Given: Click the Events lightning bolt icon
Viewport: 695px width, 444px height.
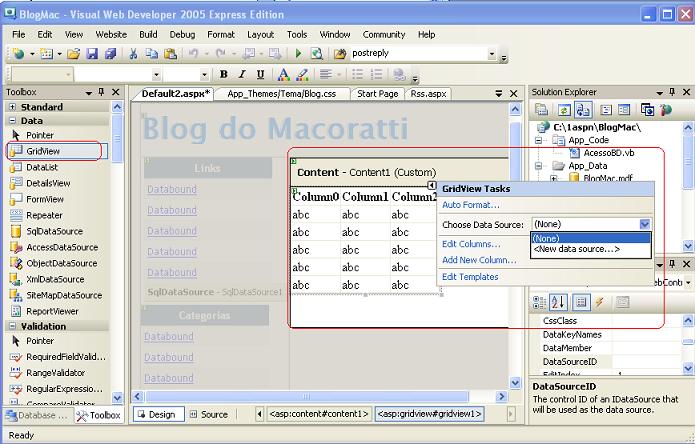Looking at the screenshot, I should [600, 302].
